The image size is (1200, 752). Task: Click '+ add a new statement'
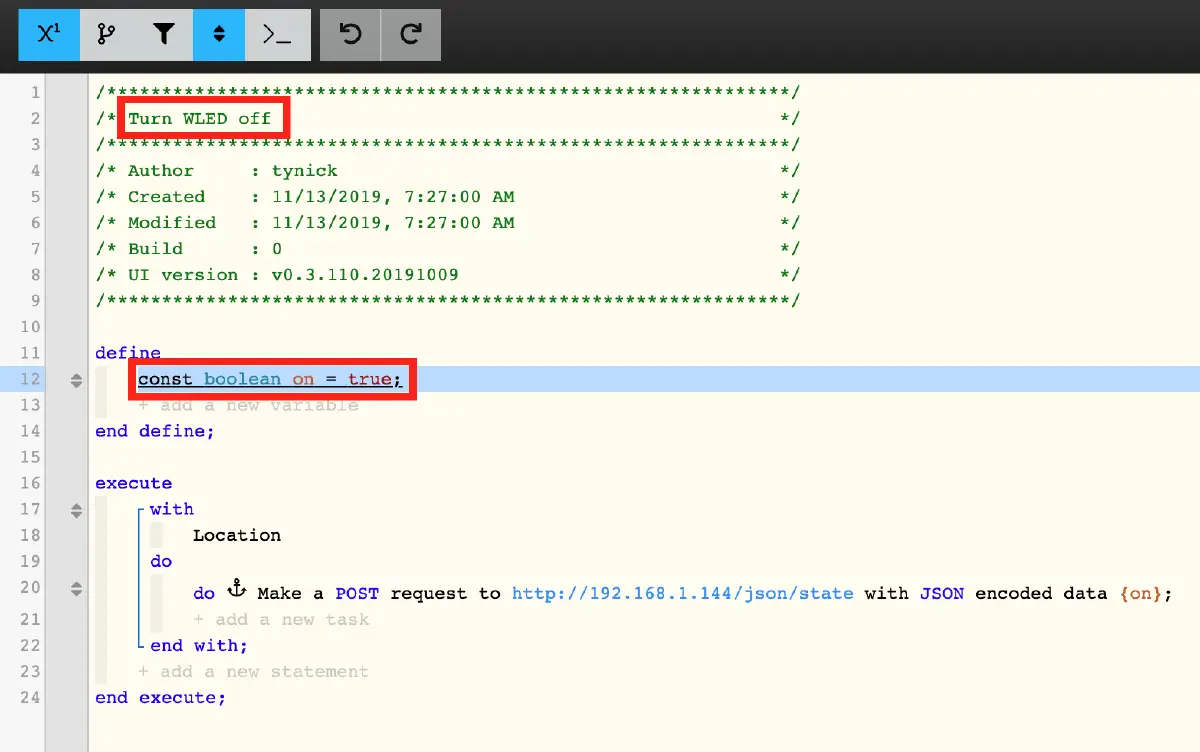point(253,672)
